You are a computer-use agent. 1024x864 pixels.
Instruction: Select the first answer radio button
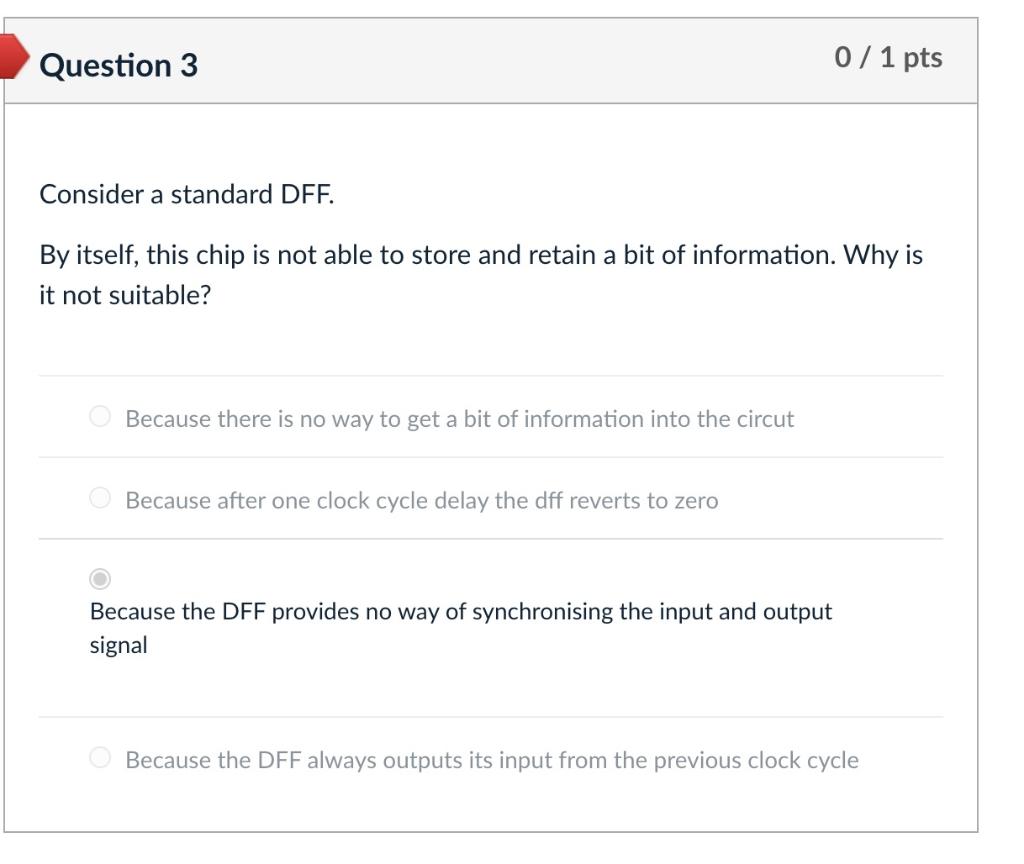pyautogui.click(x=101, y=418)
